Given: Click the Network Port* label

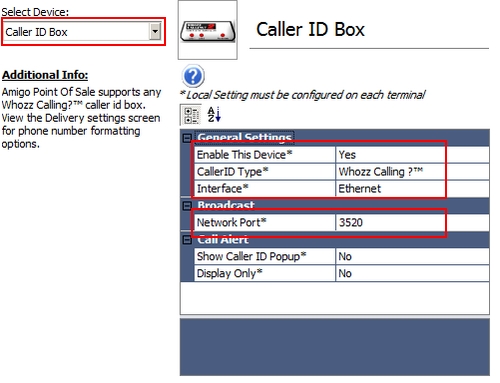Looking at the screenshot, I should pos(231,222).
